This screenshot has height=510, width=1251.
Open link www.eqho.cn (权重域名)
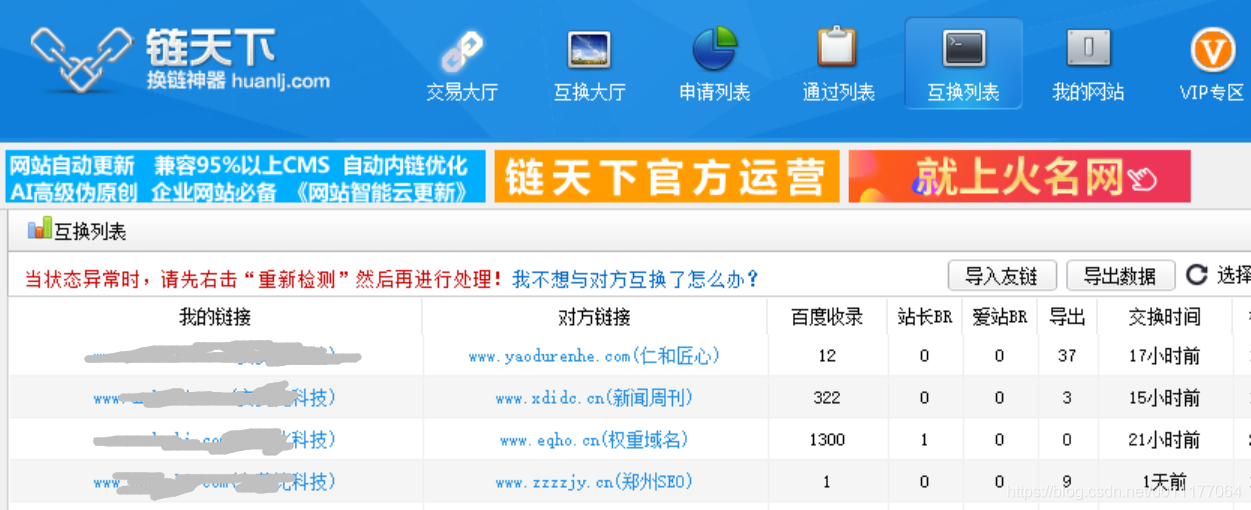pos(594,440)
